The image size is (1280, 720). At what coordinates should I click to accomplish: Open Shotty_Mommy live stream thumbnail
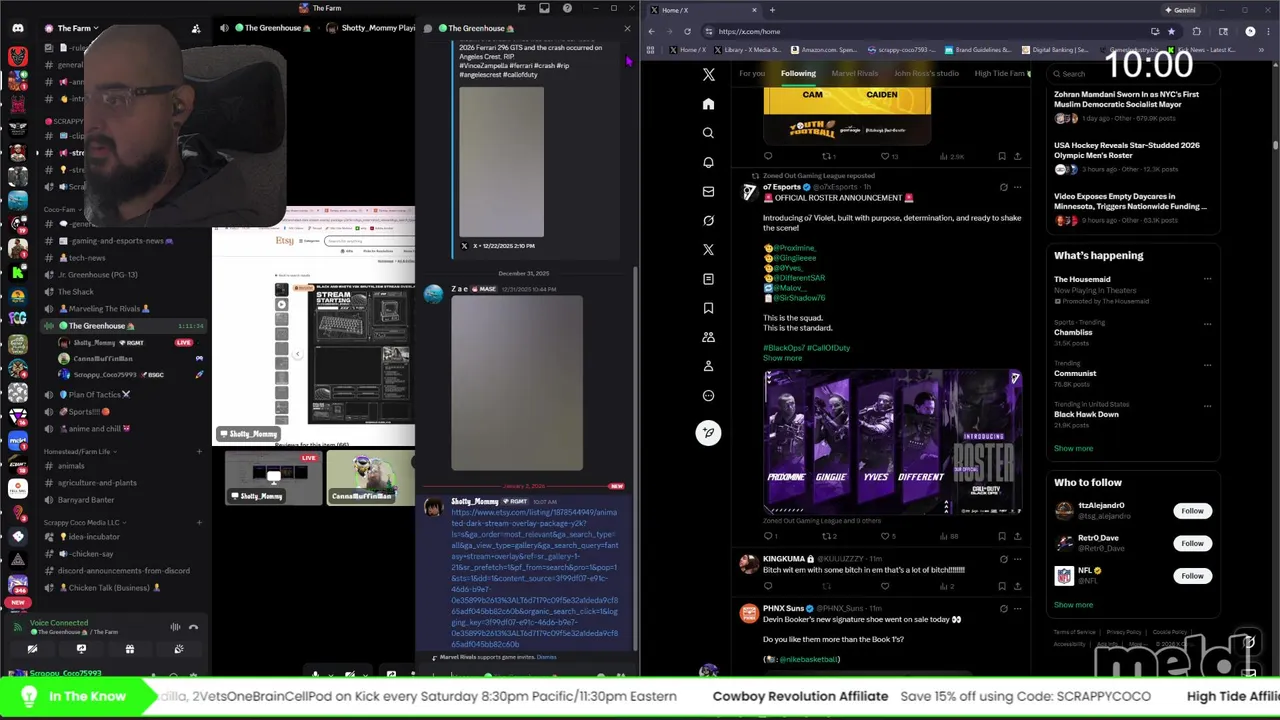pos(273,478)
